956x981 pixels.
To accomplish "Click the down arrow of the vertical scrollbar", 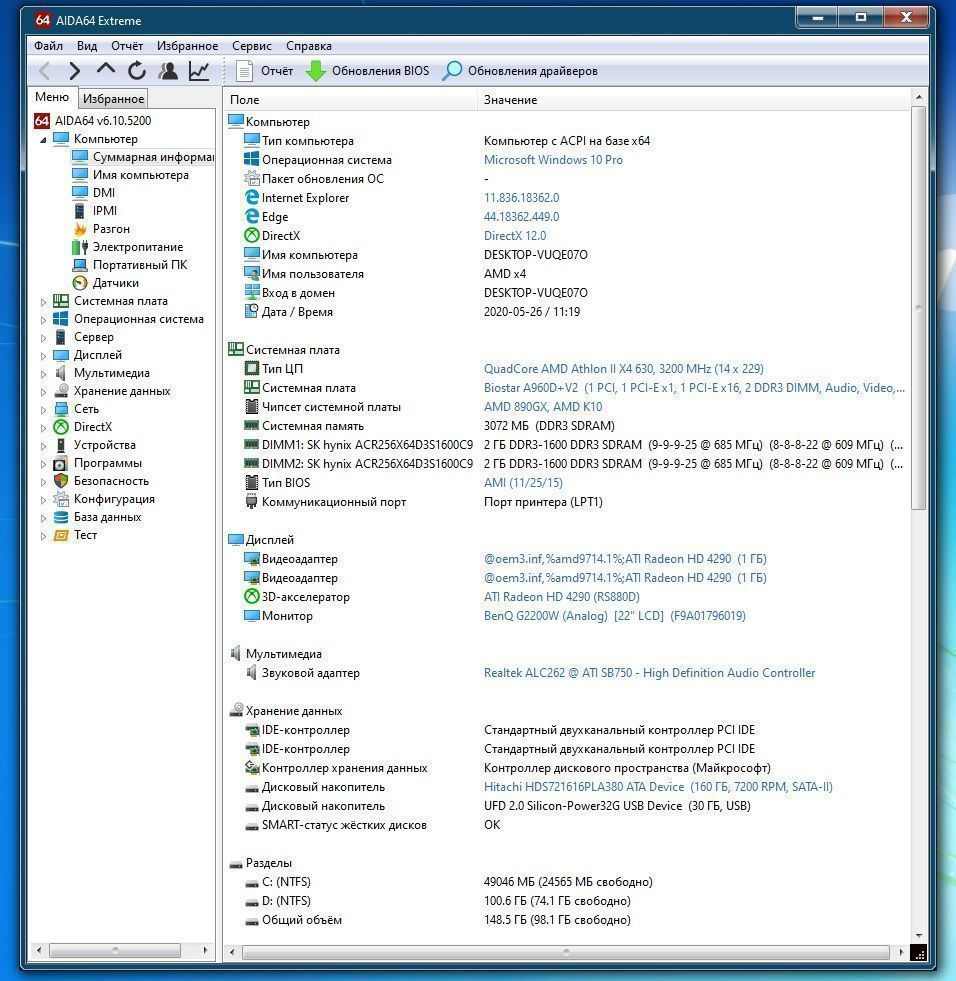I will click(x=918, y=936).
